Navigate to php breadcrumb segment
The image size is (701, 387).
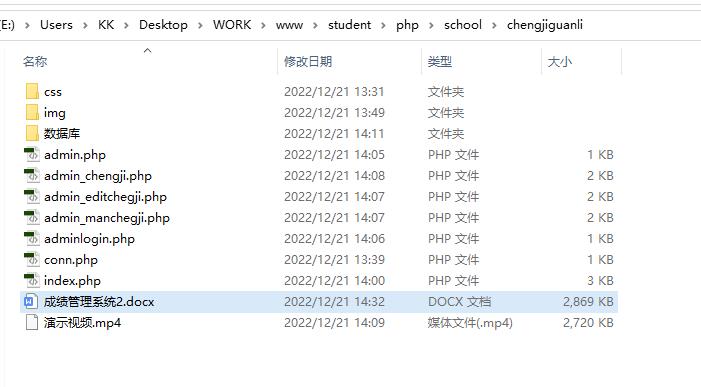407,25
